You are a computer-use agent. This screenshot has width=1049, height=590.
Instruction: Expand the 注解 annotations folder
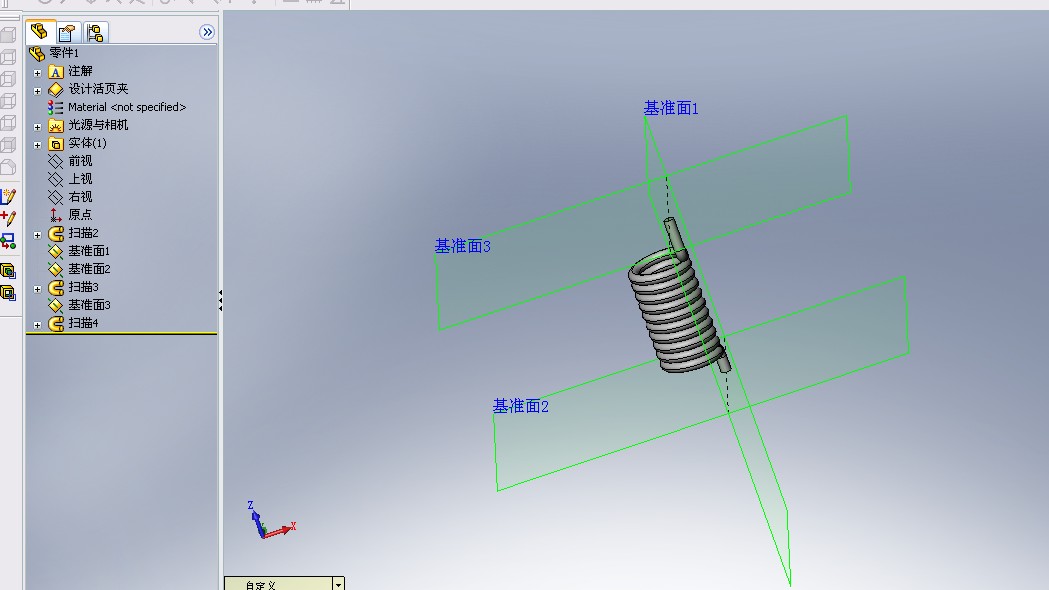point(37,72)
